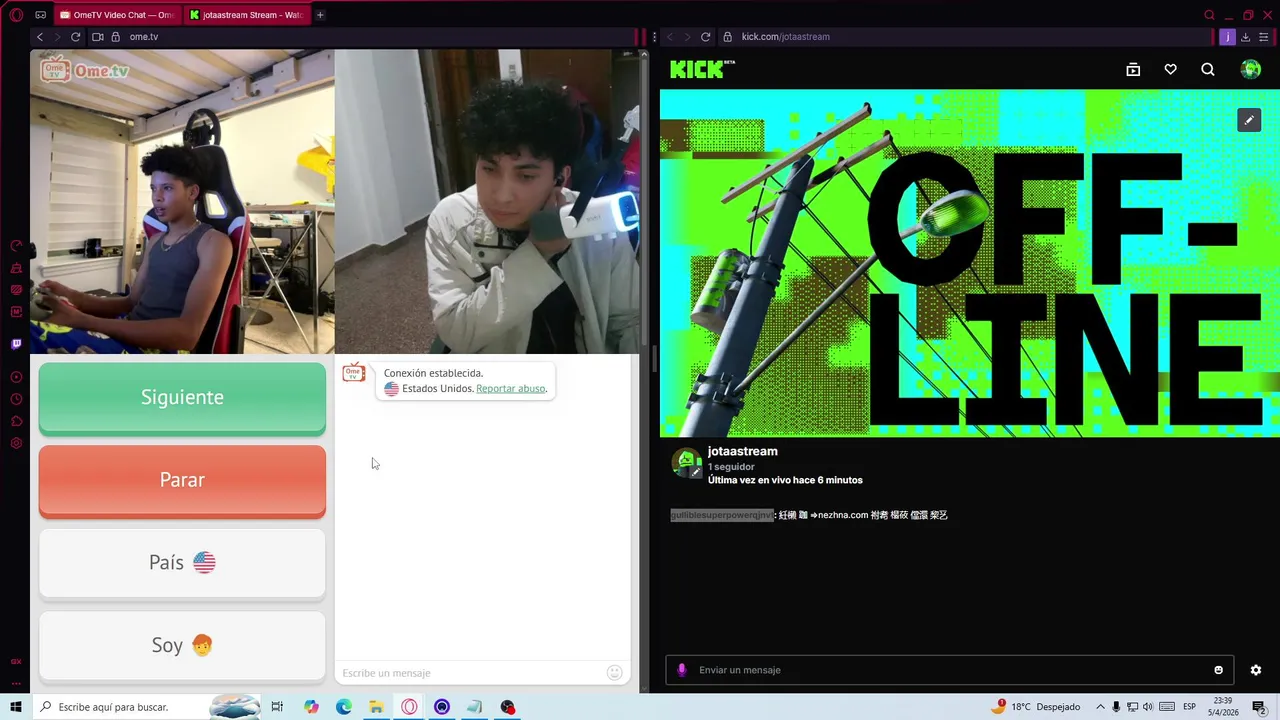The height and width of the screenshot is (720, 1280).
Task: Open the Easy Setup menu icon
Action: pos(1264,37)
